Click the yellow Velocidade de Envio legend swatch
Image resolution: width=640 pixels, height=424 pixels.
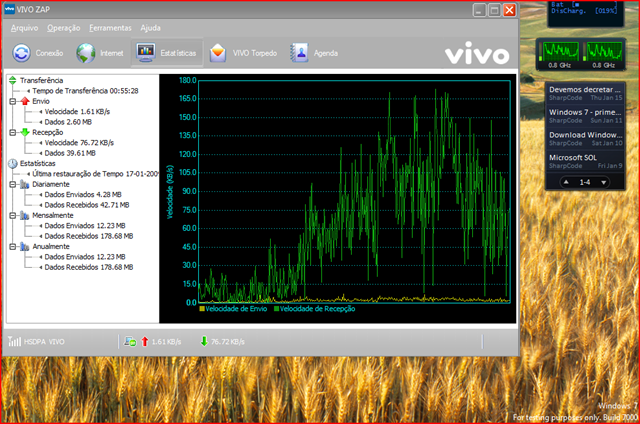[x=202, y=309]
